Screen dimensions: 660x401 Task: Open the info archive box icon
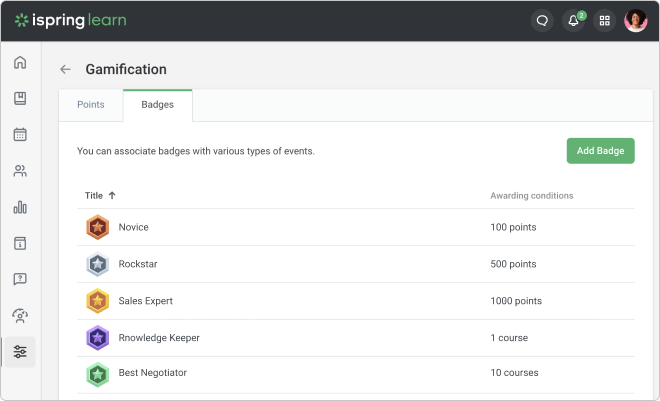pyautogui.click(x=20, y=243)
